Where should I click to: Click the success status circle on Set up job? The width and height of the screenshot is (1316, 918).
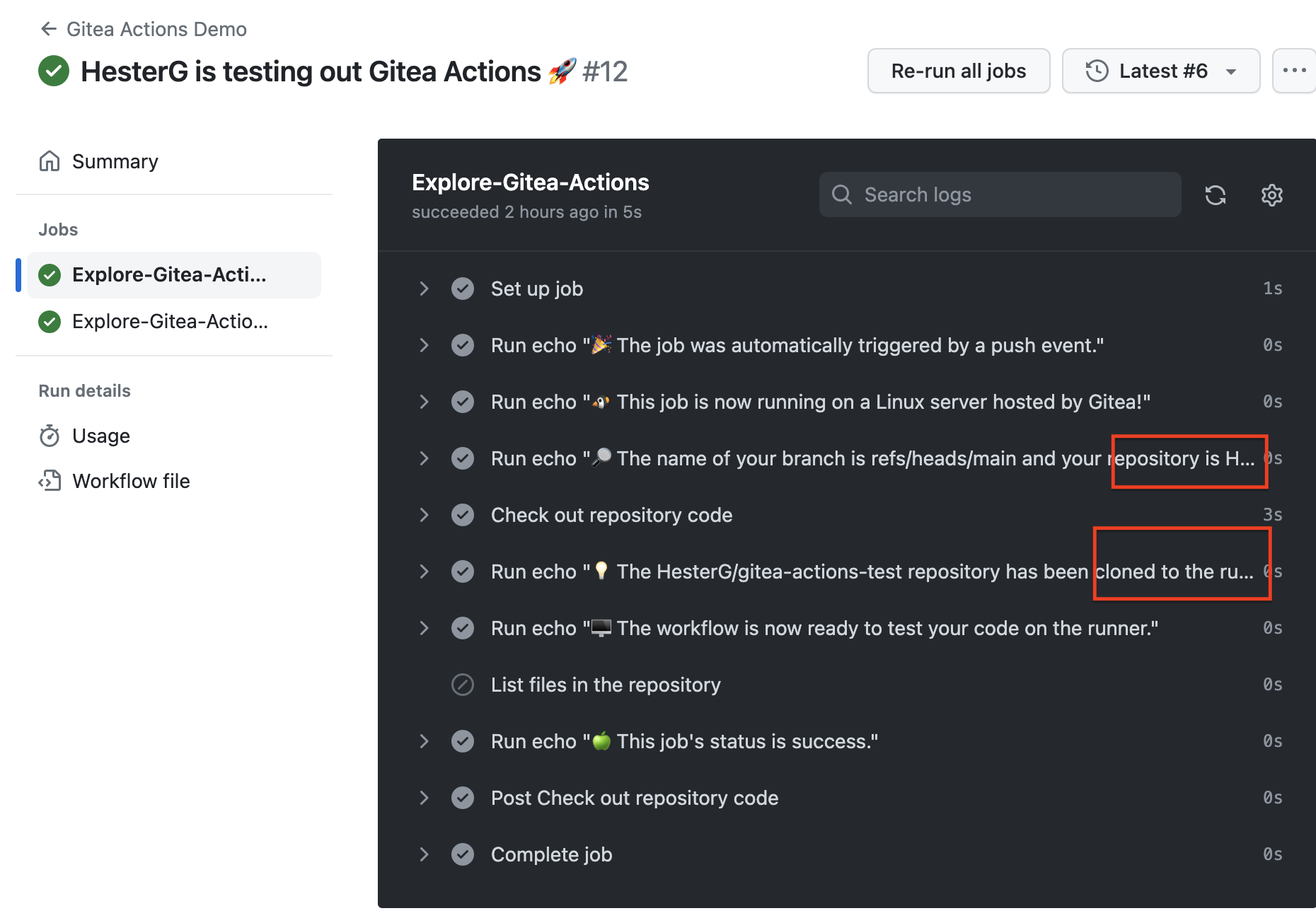pyautogui.click(x=463, y=289)
